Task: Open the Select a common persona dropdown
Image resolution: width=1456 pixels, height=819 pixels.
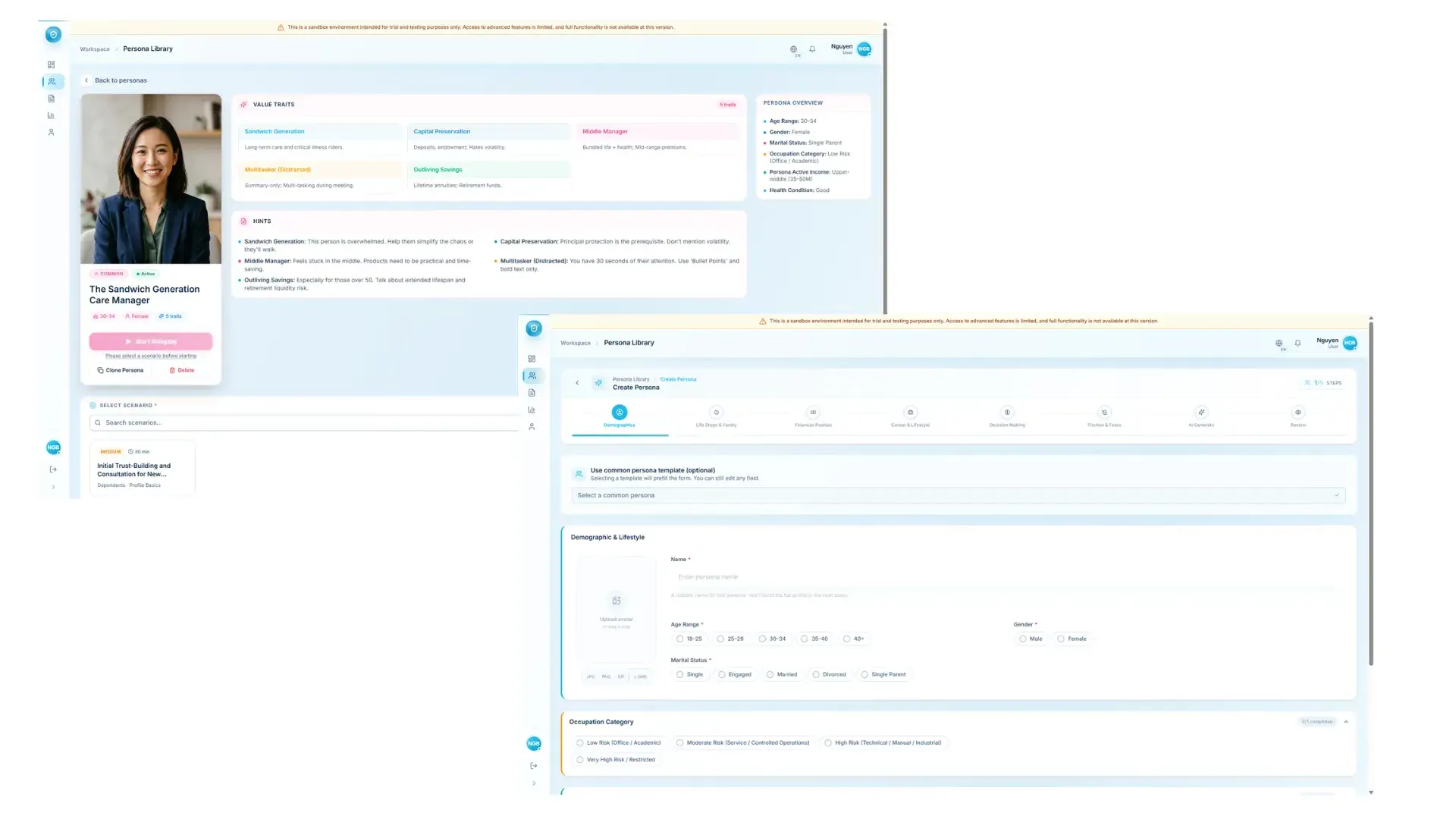Action: pyautogui.click(x=959, y=496)
